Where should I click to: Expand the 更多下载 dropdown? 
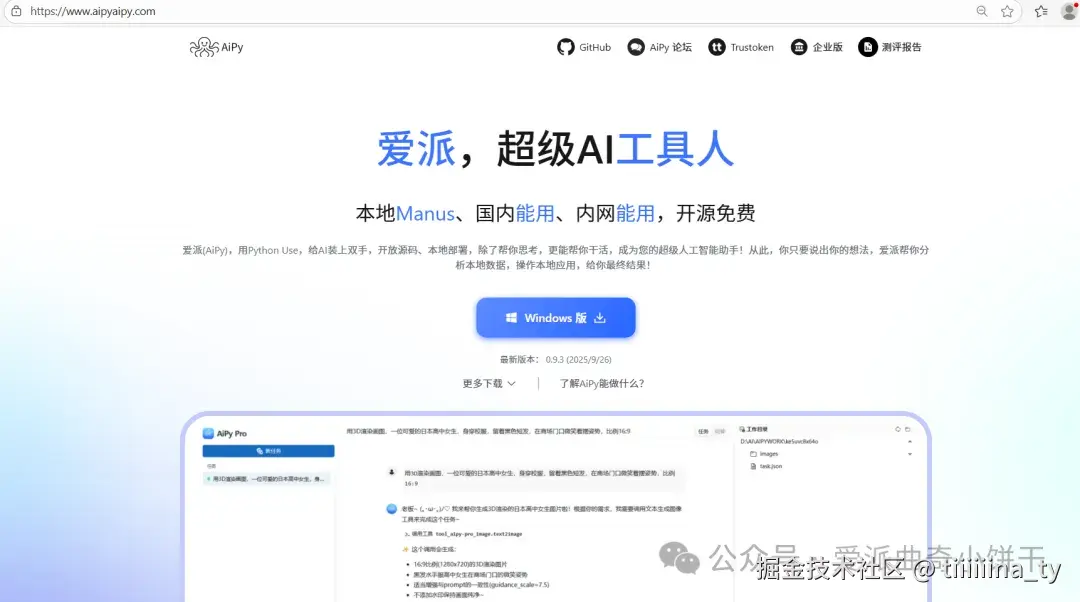(489, 383)
